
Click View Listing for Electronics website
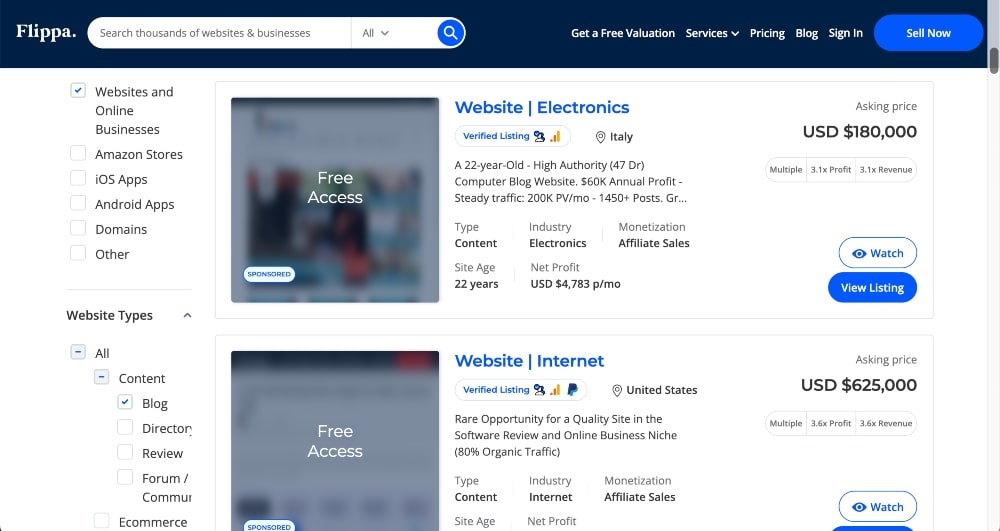[x=872, y=287]
